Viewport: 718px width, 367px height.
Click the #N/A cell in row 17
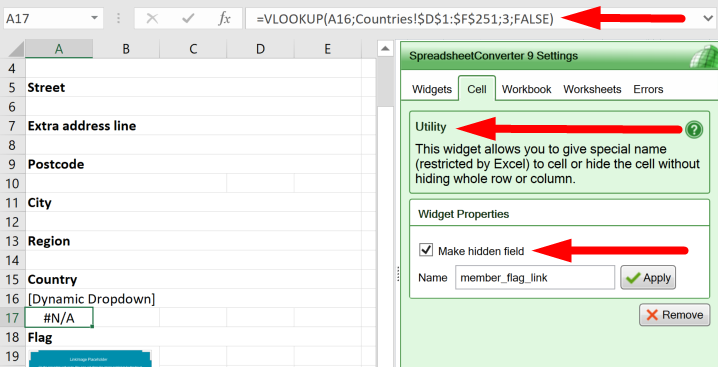pos(59,318)
